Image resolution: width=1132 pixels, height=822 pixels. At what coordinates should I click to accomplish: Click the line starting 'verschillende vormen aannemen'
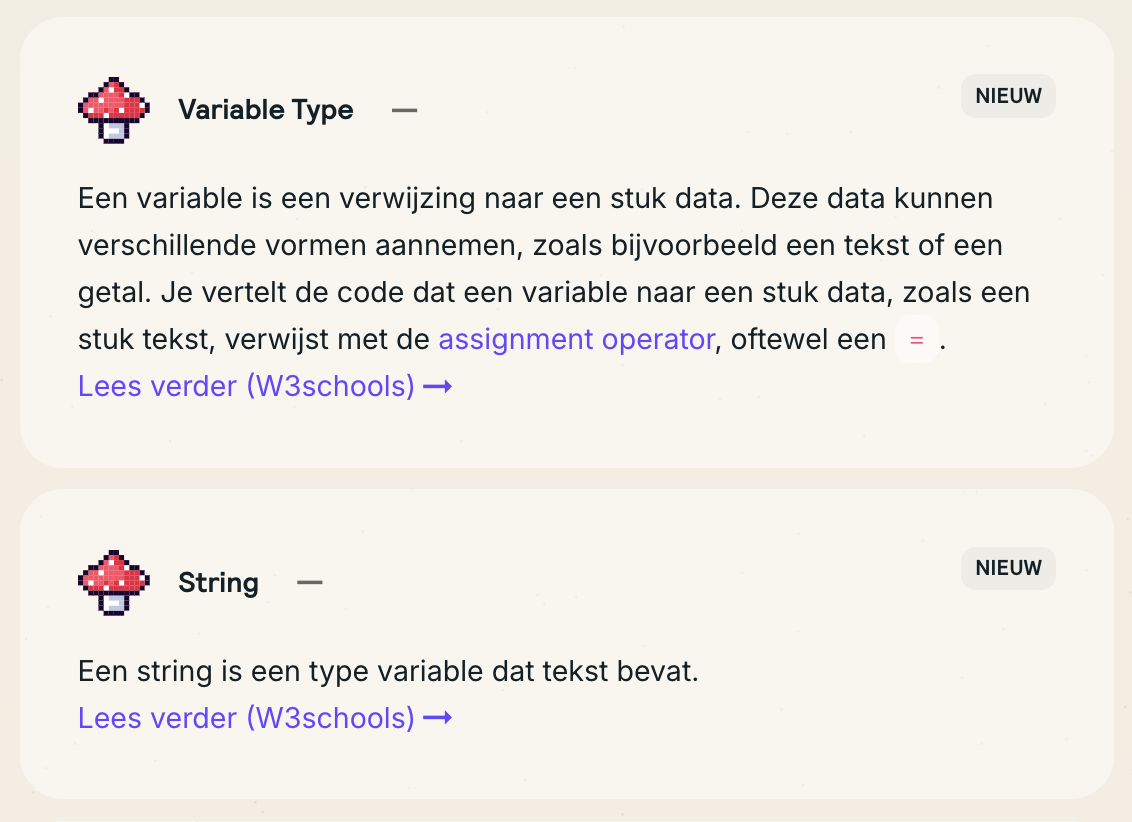(540, 245)
